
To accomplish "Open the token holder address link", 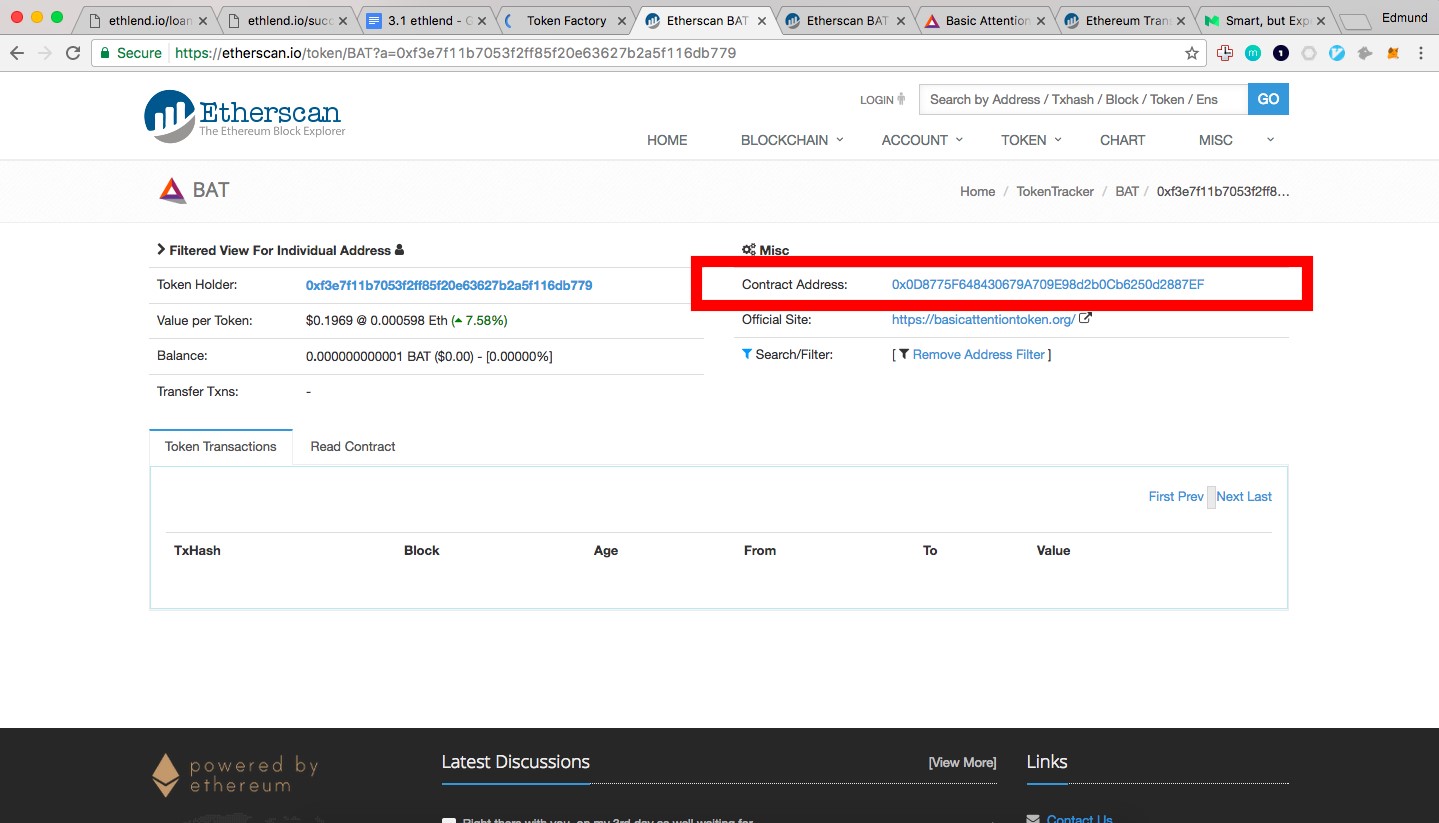I will 449,285.
